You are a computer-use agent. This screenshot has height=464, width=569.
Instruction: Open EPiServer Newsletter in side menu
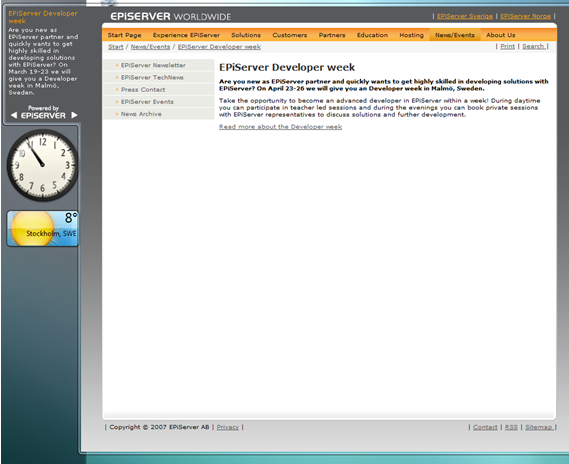(158, 65)
